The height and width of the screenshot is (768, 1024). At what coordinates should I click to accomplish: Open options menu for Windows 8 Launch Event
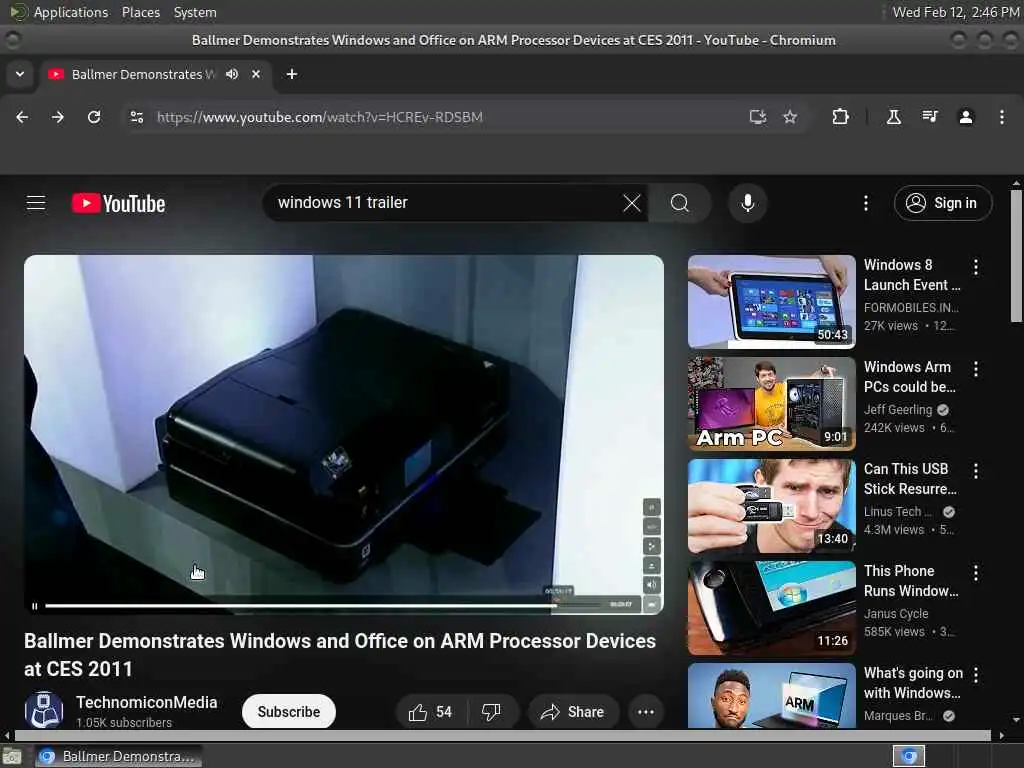[976, 266]
